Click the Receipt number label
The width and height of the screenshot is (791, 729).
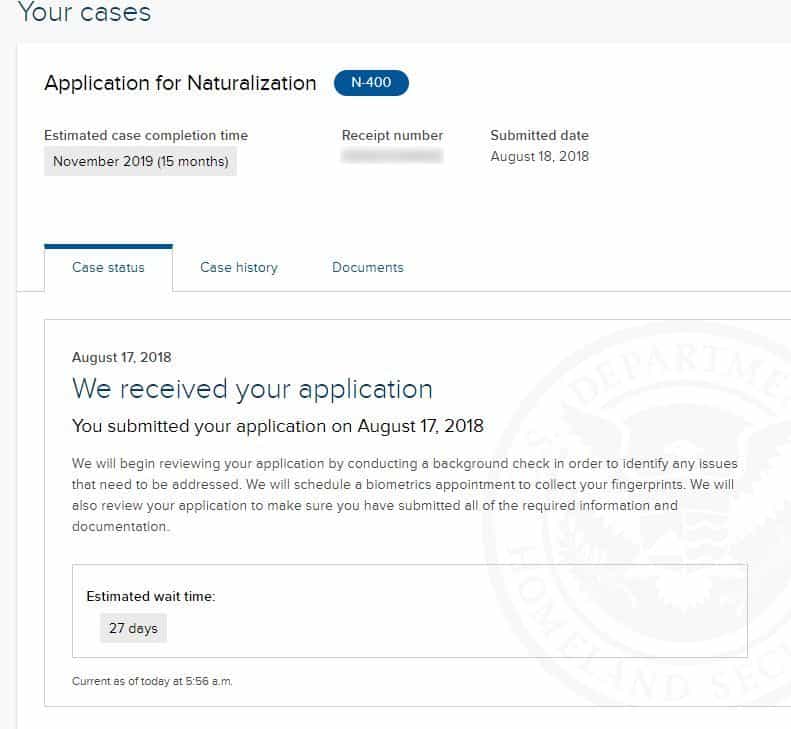click(x=392, y=135)
